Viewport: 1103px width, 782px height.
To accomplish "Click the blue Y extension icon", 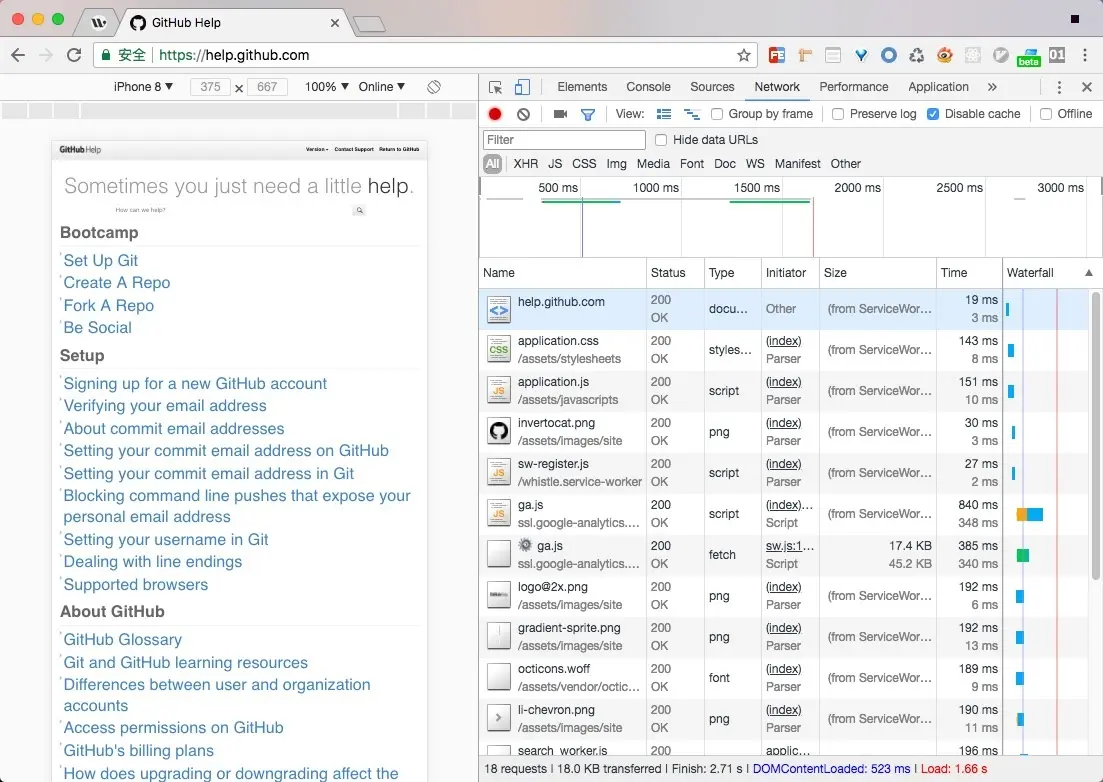I will (x=861, y=55).
